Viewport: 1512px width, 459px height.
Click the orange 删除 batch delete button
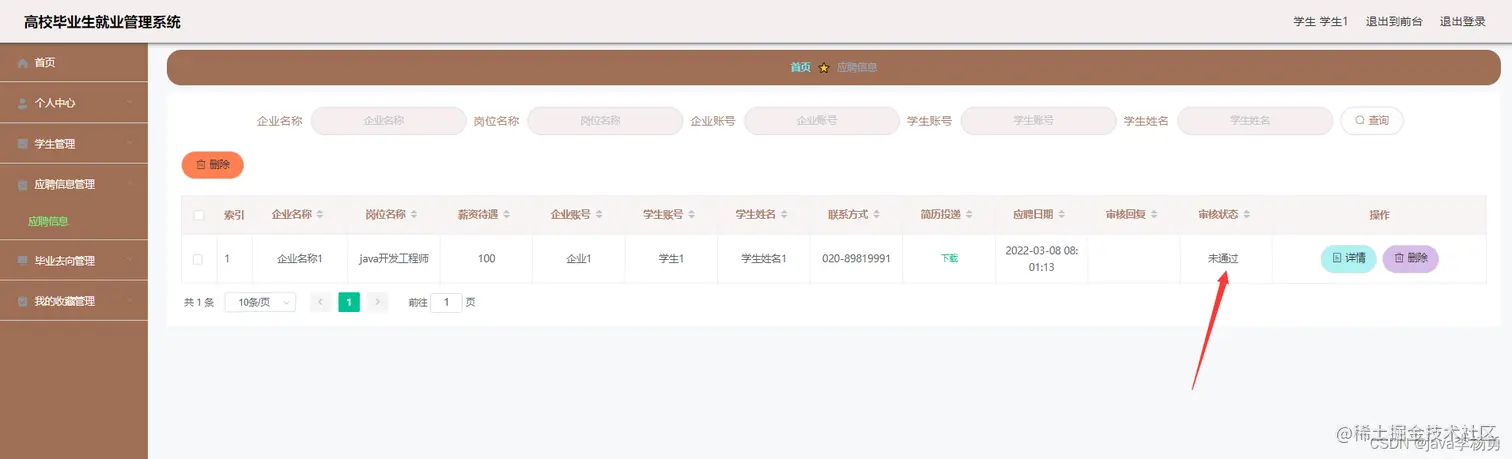[x=213, y=165]
